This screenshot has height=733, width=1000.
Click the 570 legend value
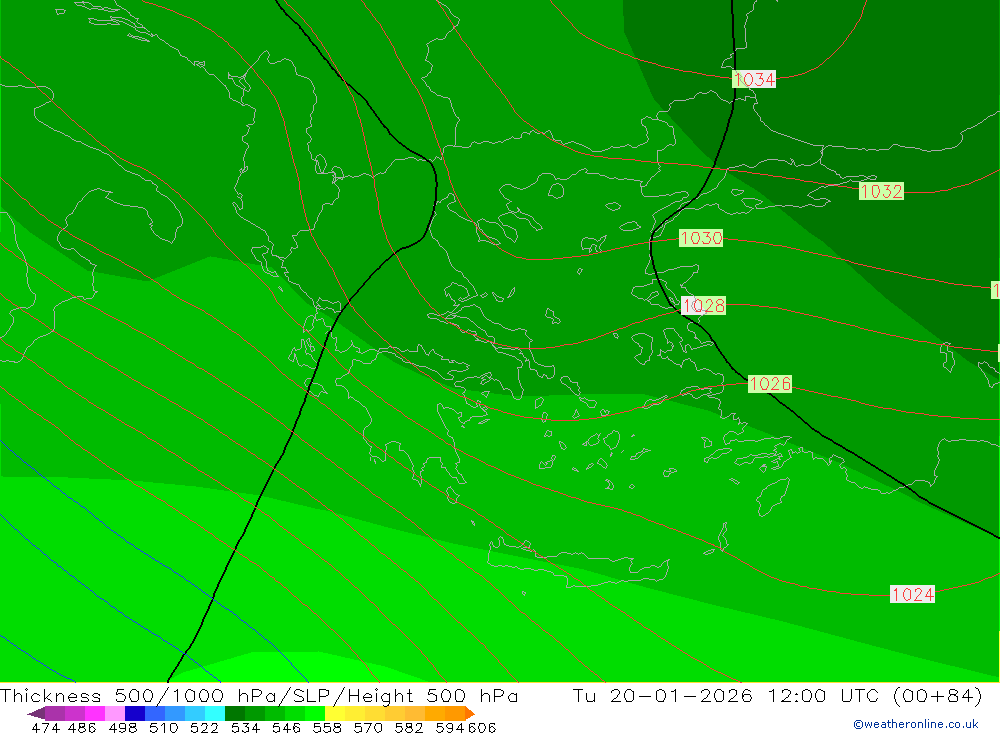[x=368, y=727]
